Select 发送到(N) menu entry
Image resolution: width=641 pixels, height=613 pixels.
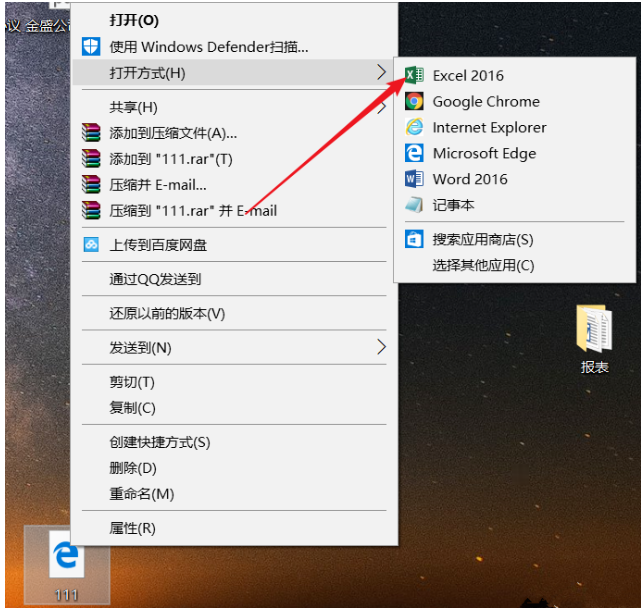click(234, 347)
